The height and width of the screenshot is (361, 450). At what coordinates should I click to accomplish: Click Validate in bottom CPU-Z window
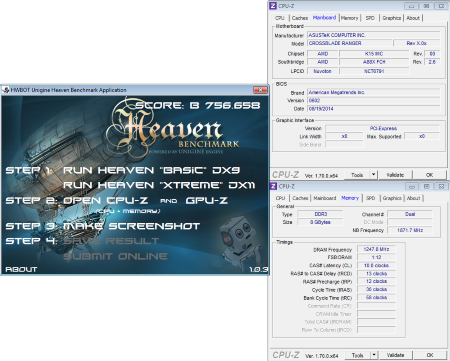click(x=395, y=355)
